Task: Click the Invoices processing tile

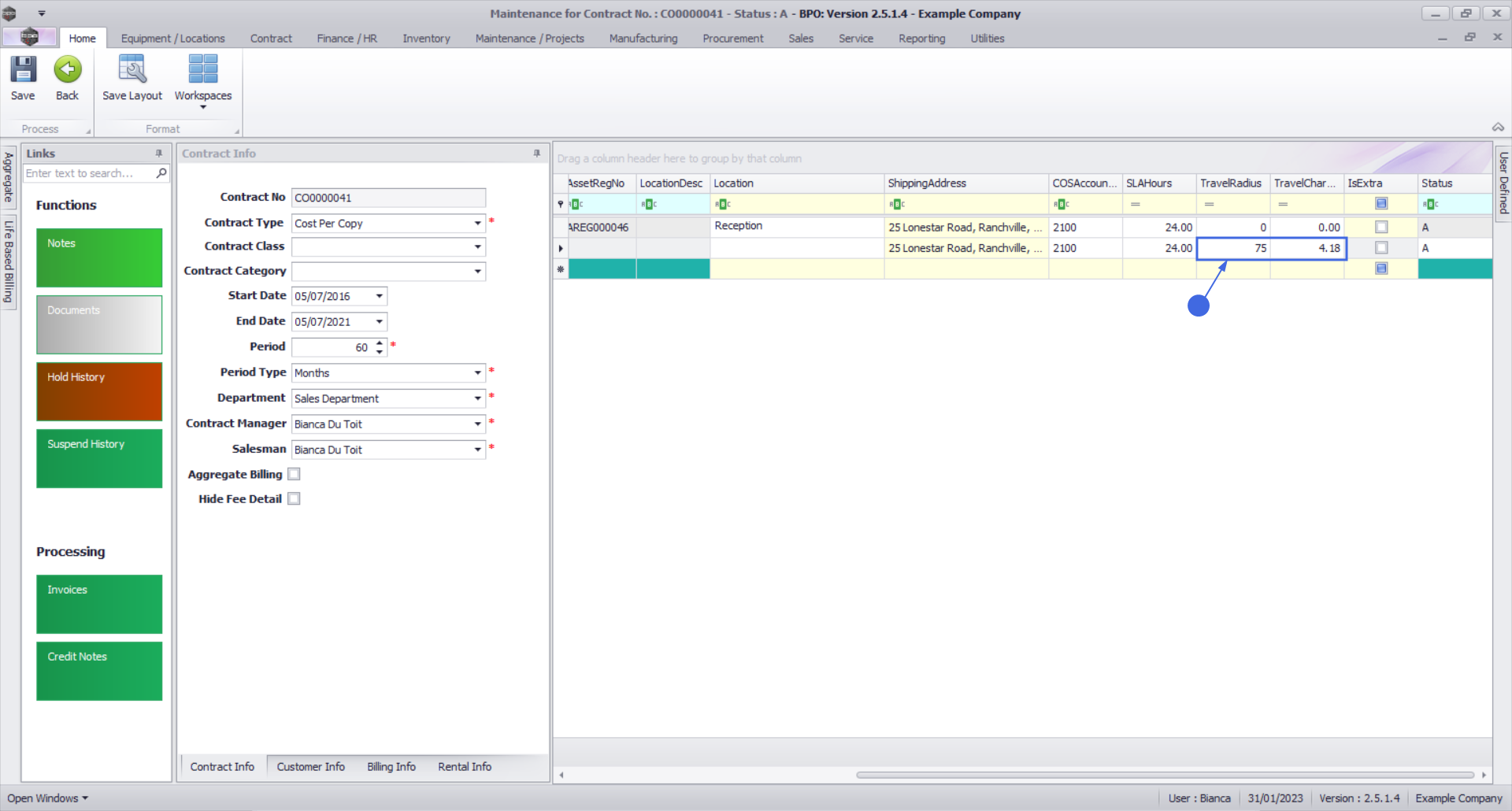Action: pos(99,604)
